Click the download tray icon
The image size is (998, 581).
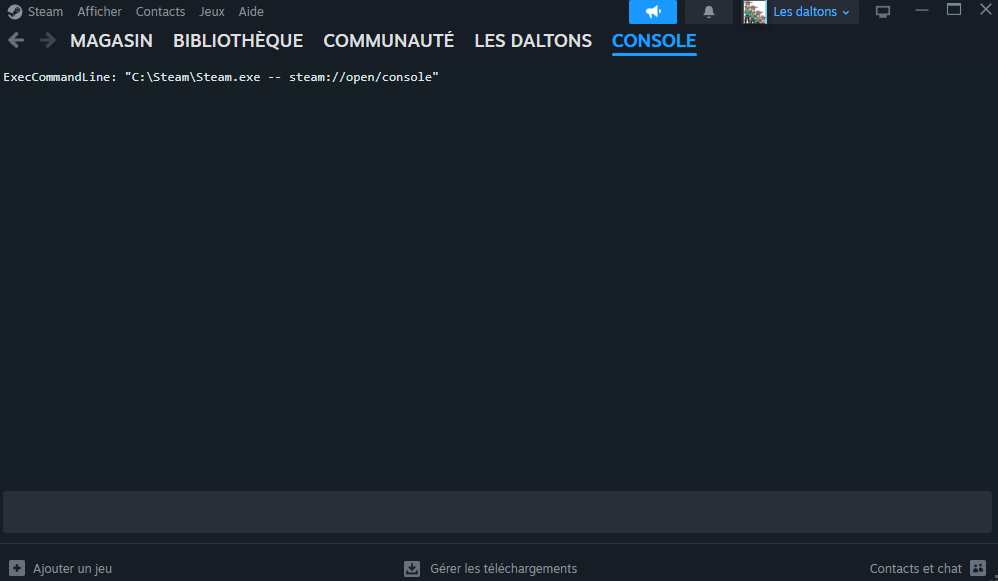tap(412, 568)
